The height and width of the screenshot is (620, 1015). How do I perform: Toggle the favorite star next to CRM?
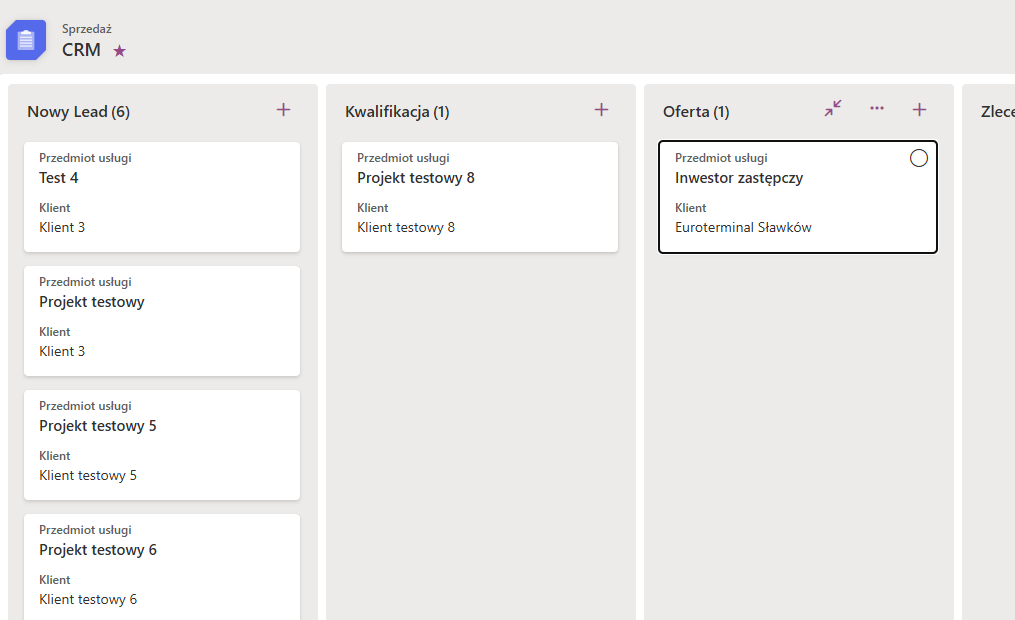(x=120, y=51)
